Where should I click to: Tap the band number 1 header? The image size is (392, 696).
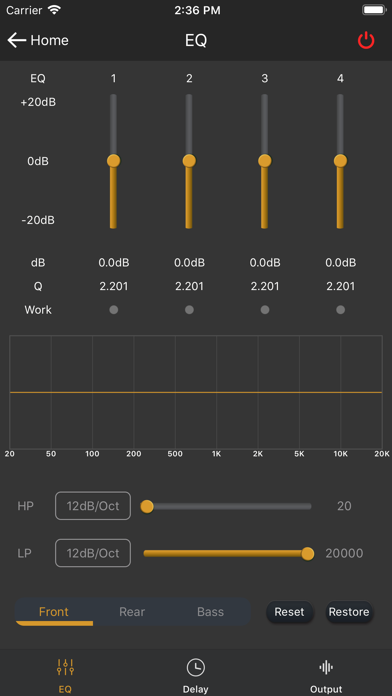click(114, 79)
